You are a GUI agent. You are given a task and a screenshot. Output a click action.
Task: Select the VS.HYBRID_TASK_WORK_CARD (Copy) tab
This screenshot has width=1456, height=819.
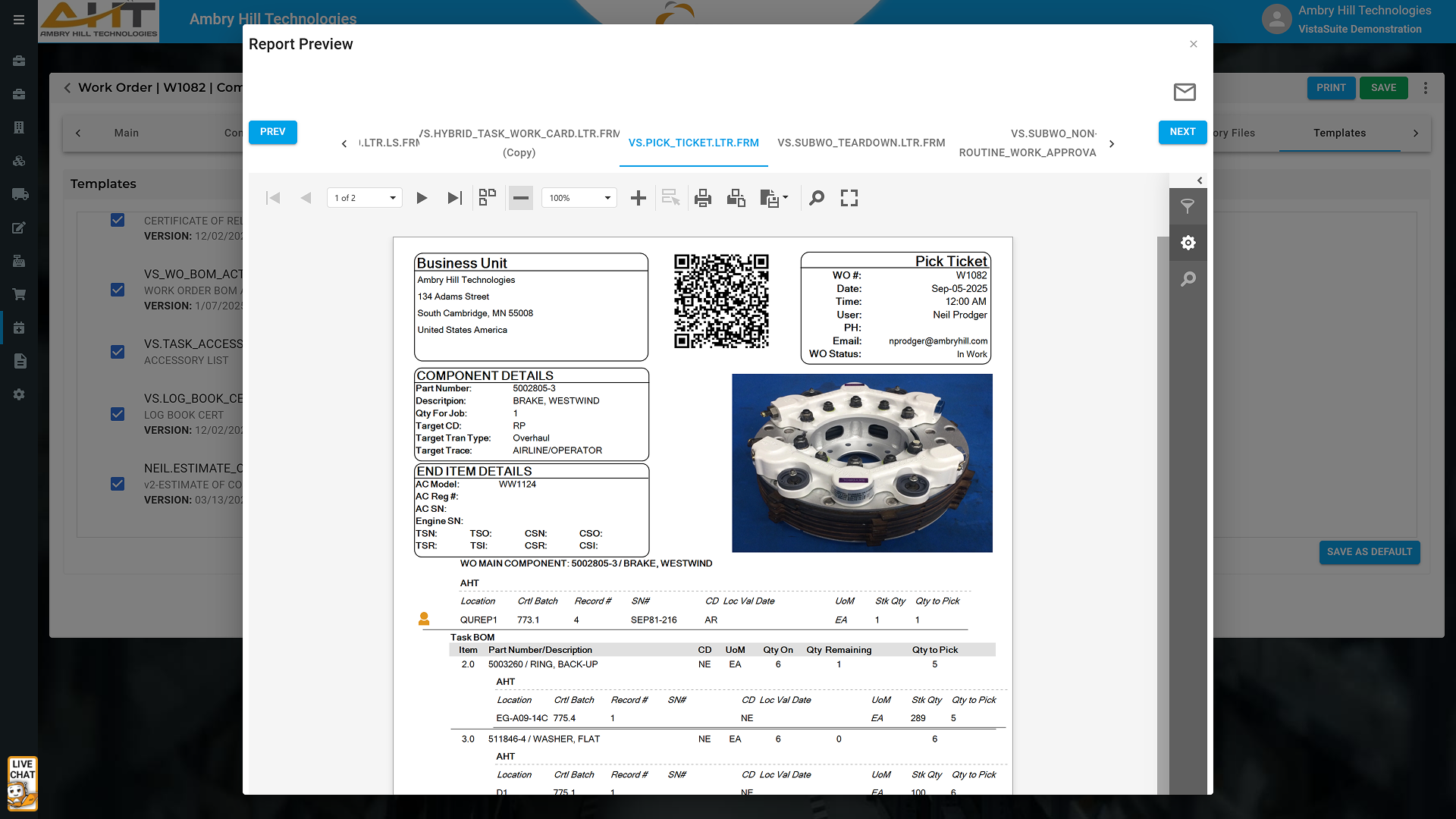pos(519,143)
